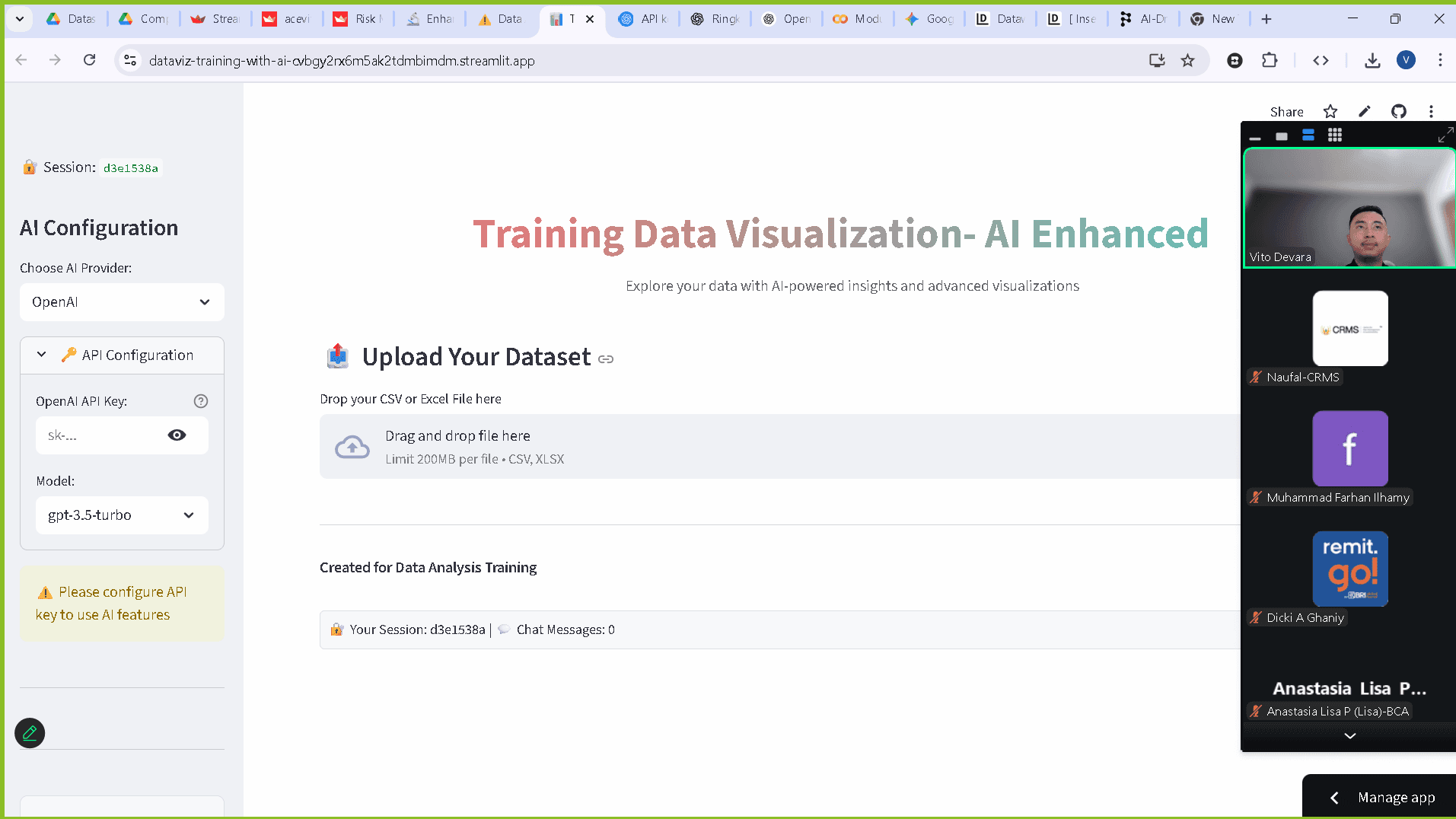This screenshot has height=819, width=1456.
Task: Reload the Streamlit page
Action: 89,60
